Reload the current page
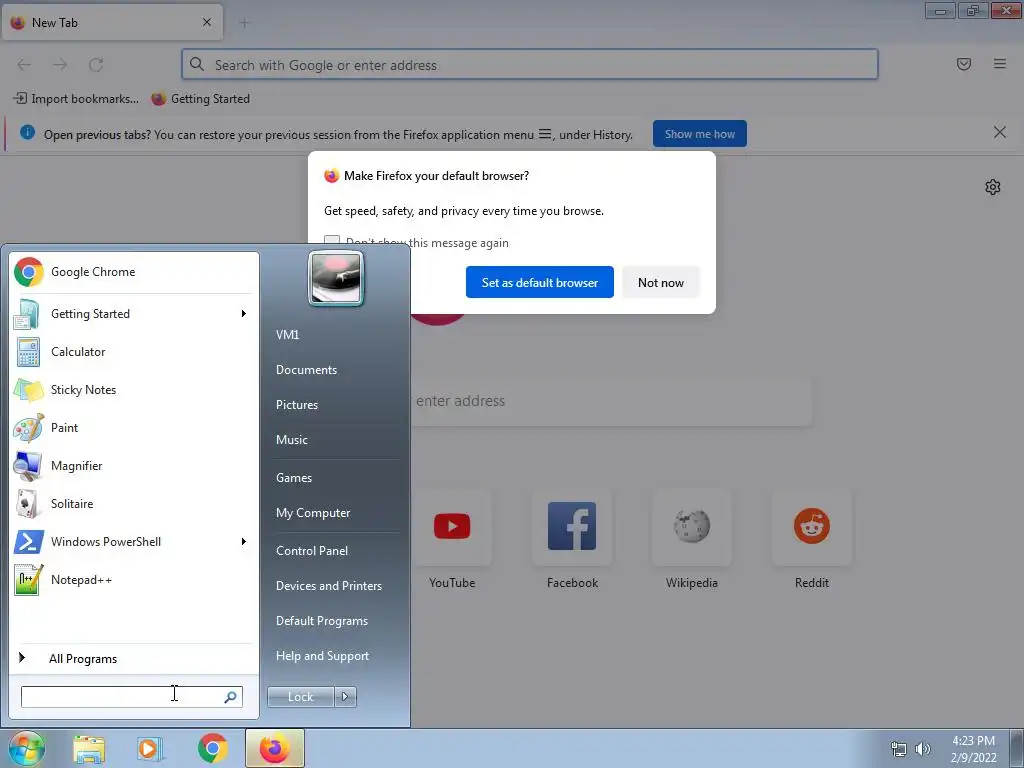The width and height of the screenshot is (1024, 768). tap(96, 65)
